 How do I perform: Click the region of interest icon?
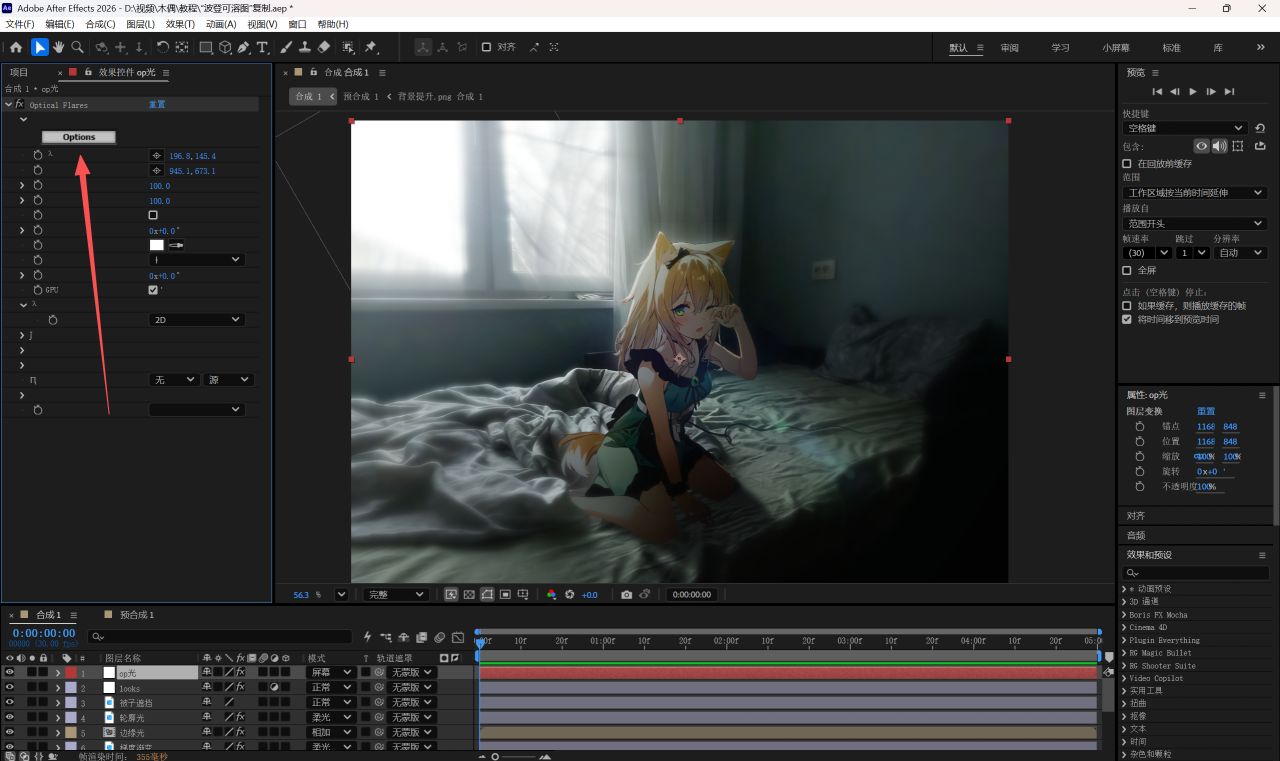pyautogui.click(x=505, y=594)
